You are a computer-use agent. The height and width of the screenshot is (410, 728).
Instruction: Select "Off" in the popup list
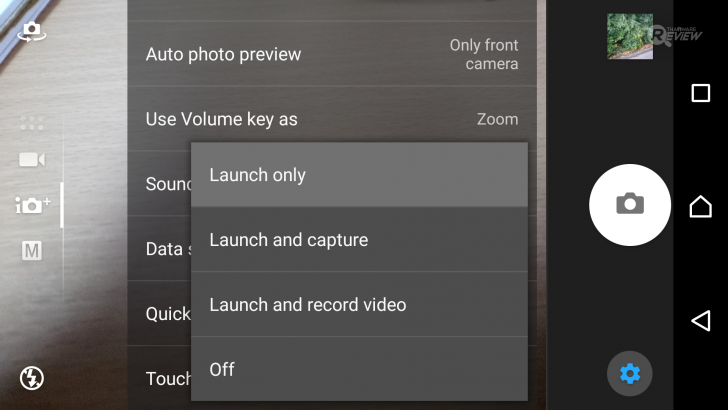click(359, 369)
